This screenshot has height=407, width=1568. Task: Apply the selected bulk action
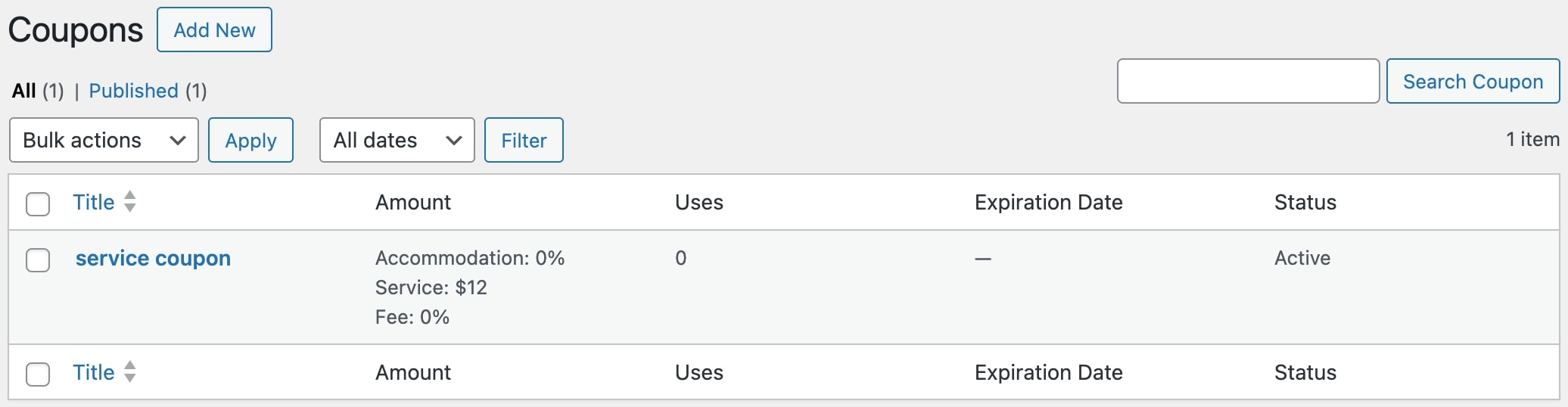point(250,140)
